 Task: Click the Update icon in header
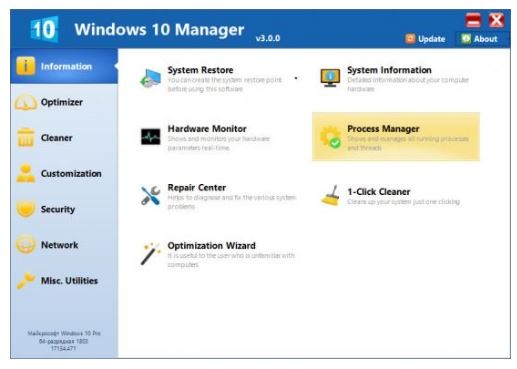410,39
